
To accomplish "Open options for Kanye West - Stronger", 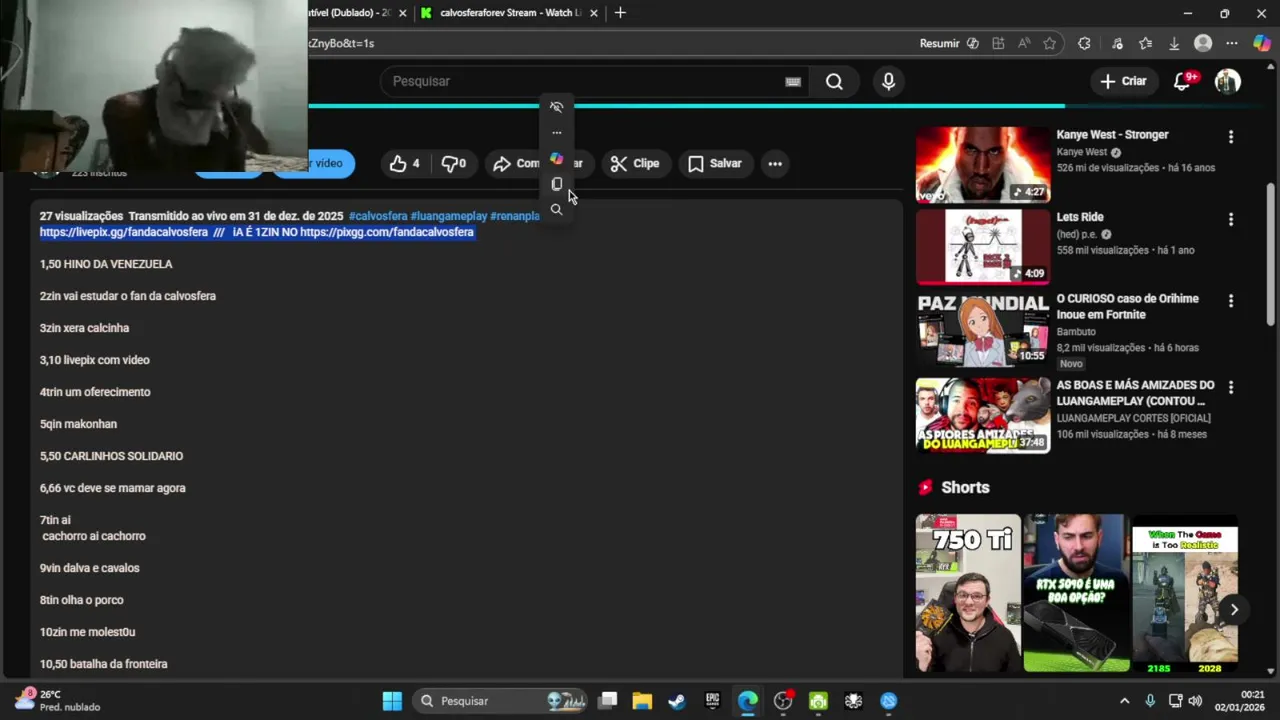I will click(x=1231, y=137).
